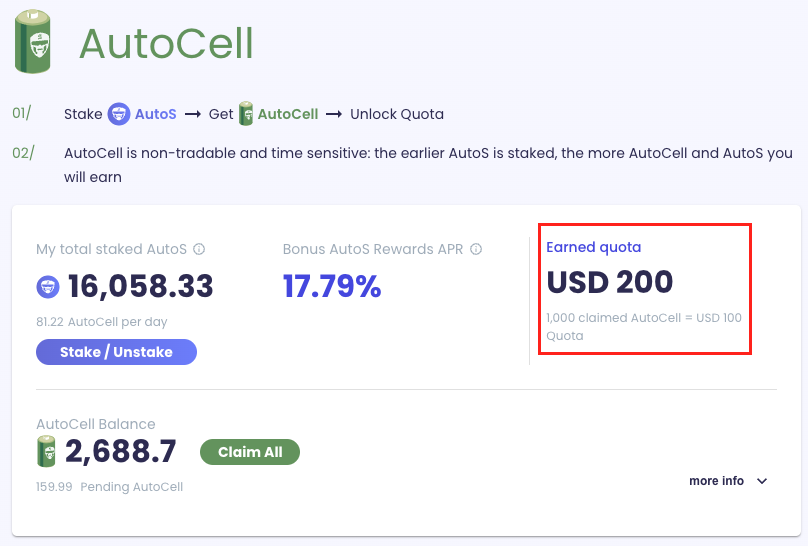This screenshot has height=546, width=808.
Task: Click the Earned quota label
Action: coord(593,247)
